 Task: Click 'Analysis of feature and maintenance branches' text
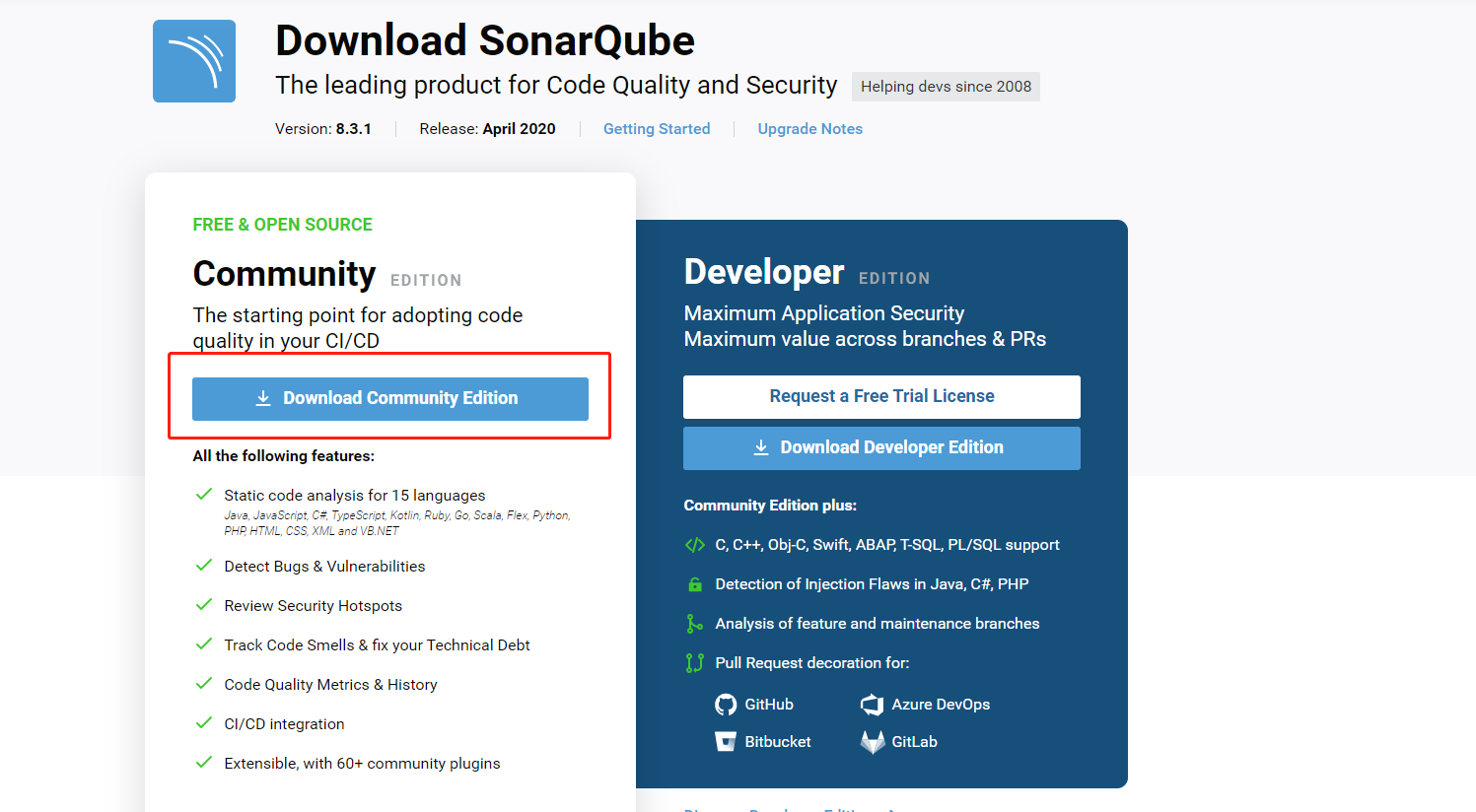pos(878,624)
